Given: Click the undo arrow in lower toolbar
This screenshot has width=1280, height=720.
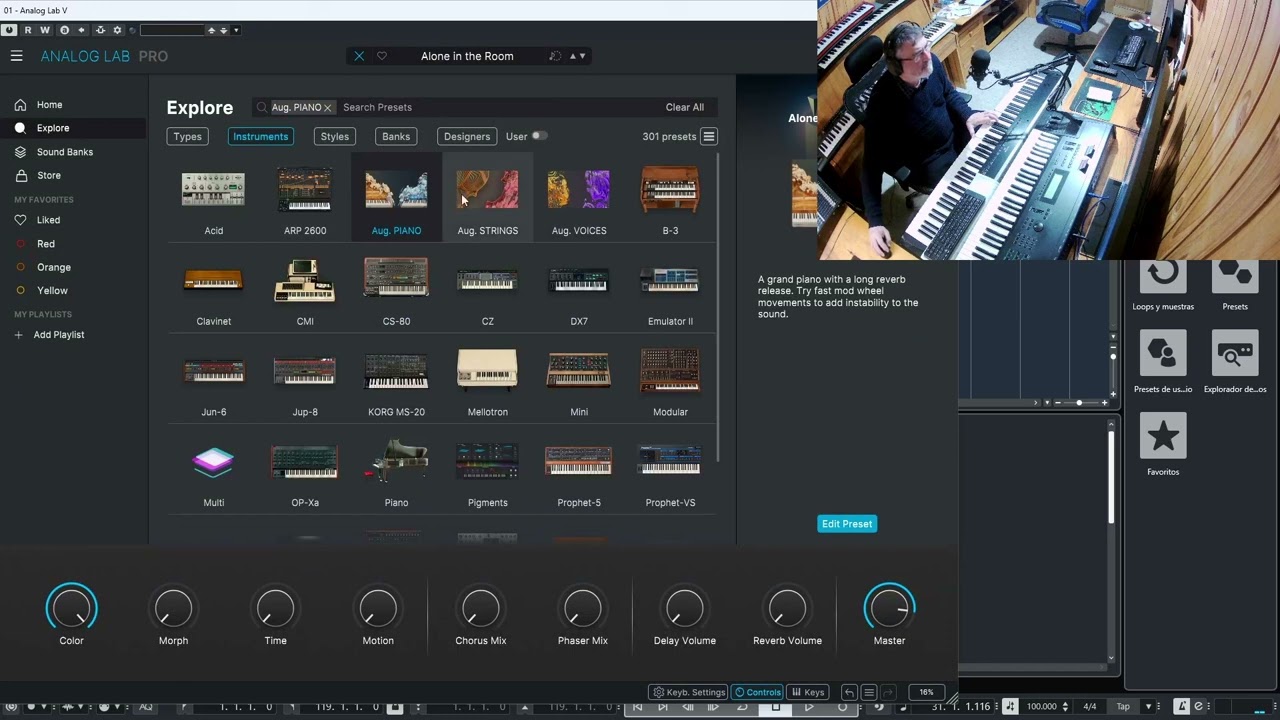Looking at the screenshot, I should coord(849,692).
